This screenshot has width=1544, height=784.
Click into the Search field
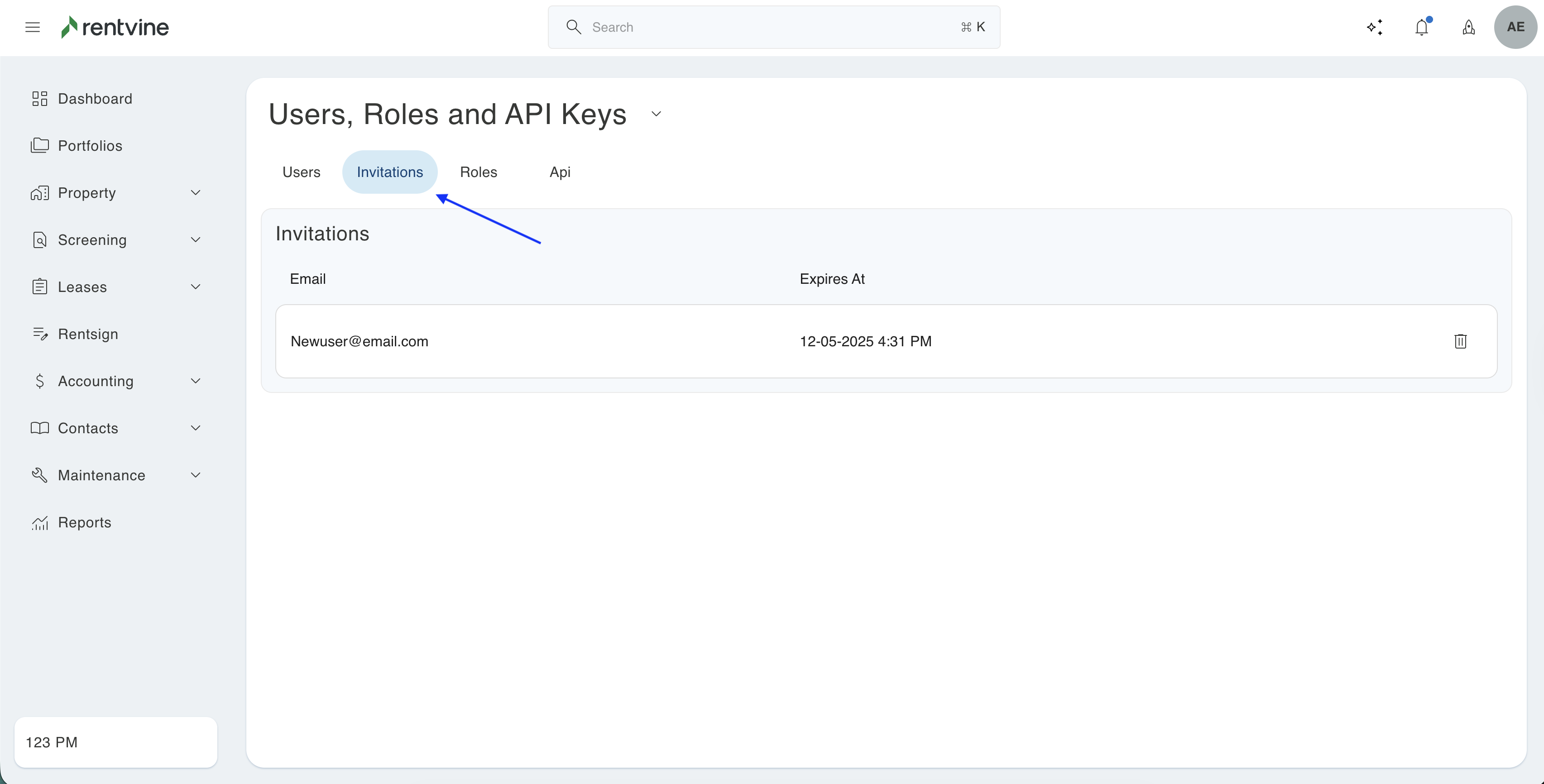[773, 27]
